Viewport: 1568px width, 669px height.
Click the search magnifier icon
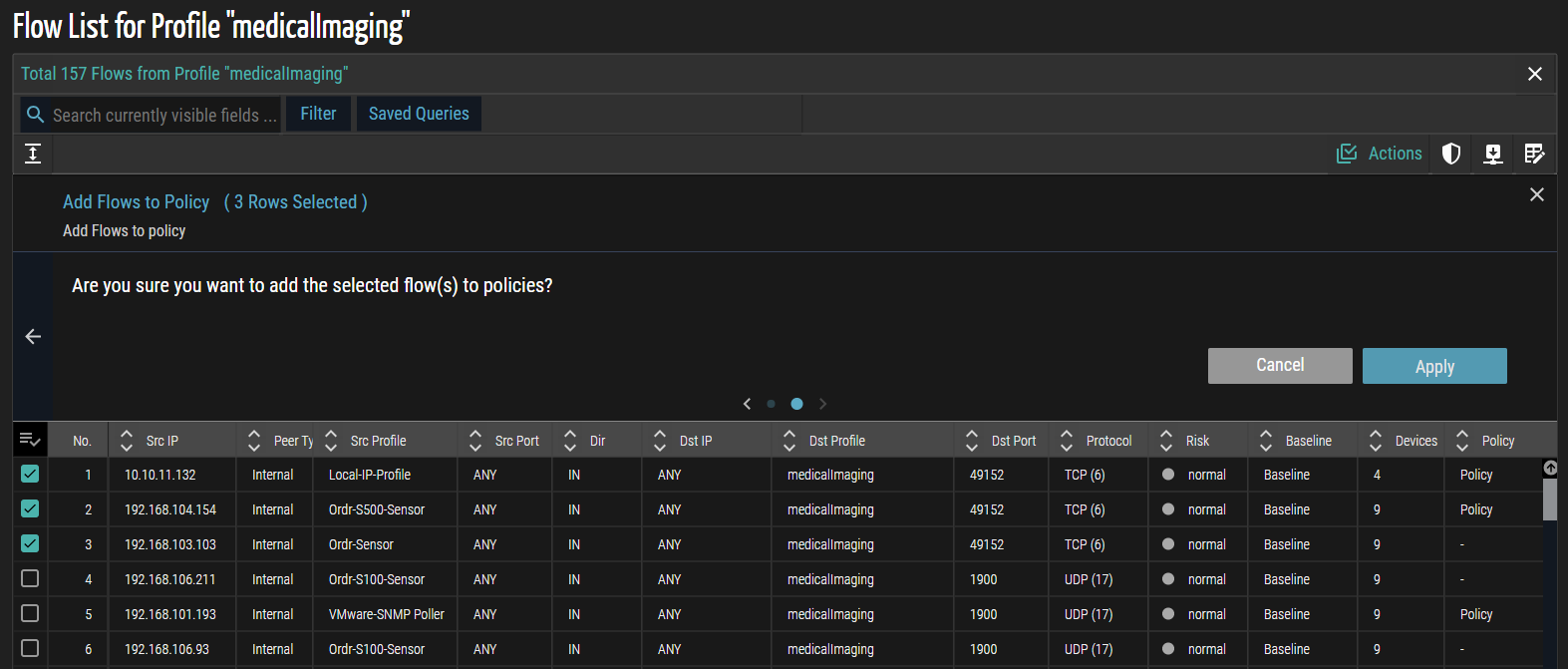point(36,115)
